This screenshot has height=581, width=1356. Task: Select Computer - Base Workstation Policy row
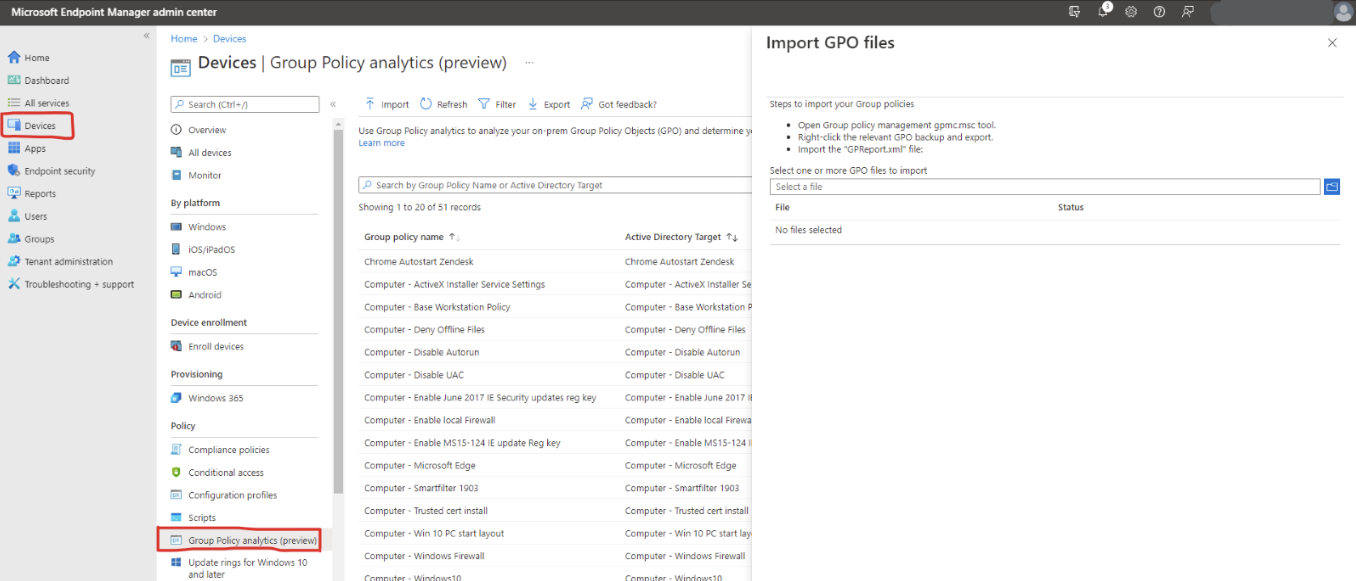tap(555, 307)
